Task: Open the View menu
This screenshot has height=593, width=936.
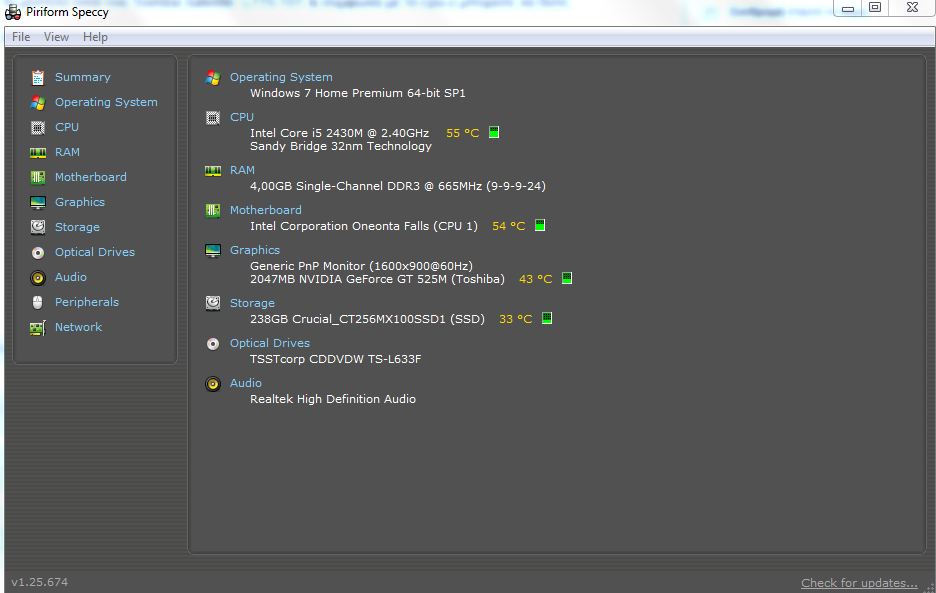Action: tap(56, 37)
